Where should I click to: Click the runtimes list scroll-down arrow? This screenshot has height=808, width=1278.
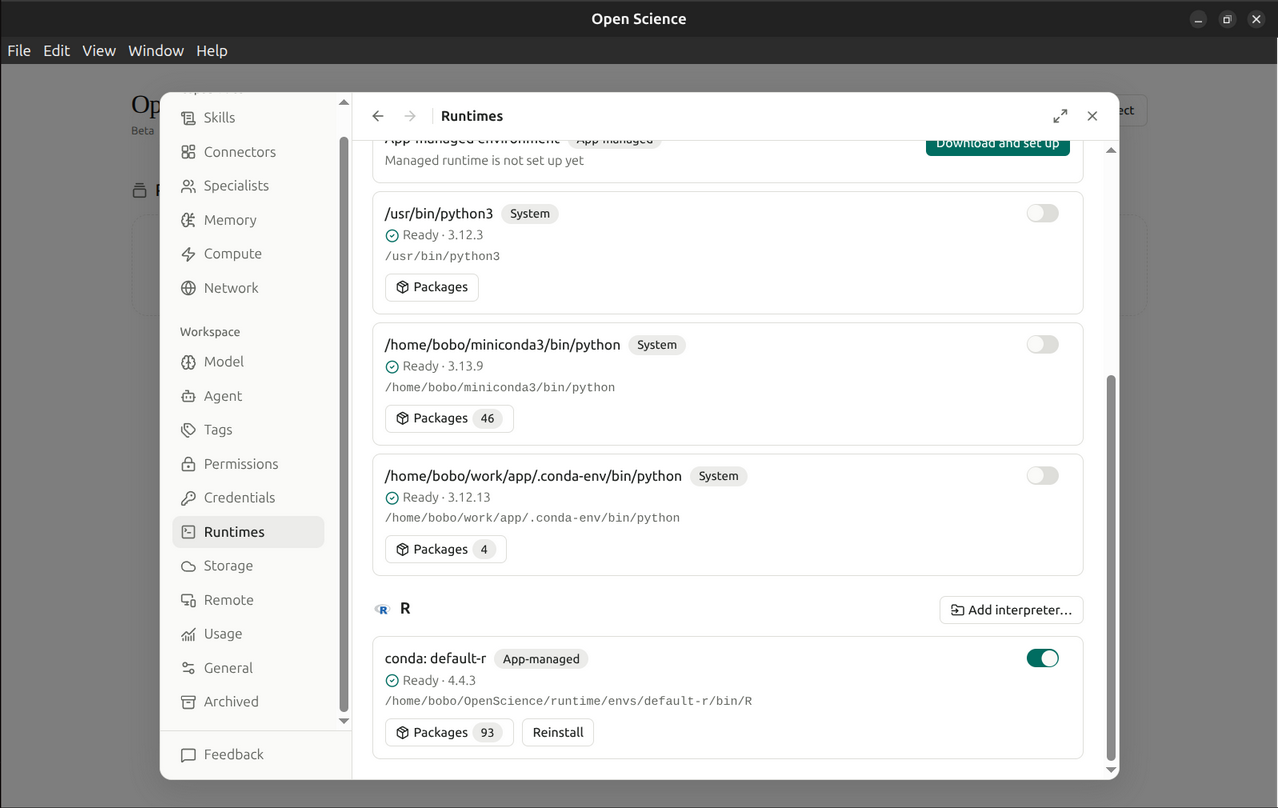point(1111,771)
